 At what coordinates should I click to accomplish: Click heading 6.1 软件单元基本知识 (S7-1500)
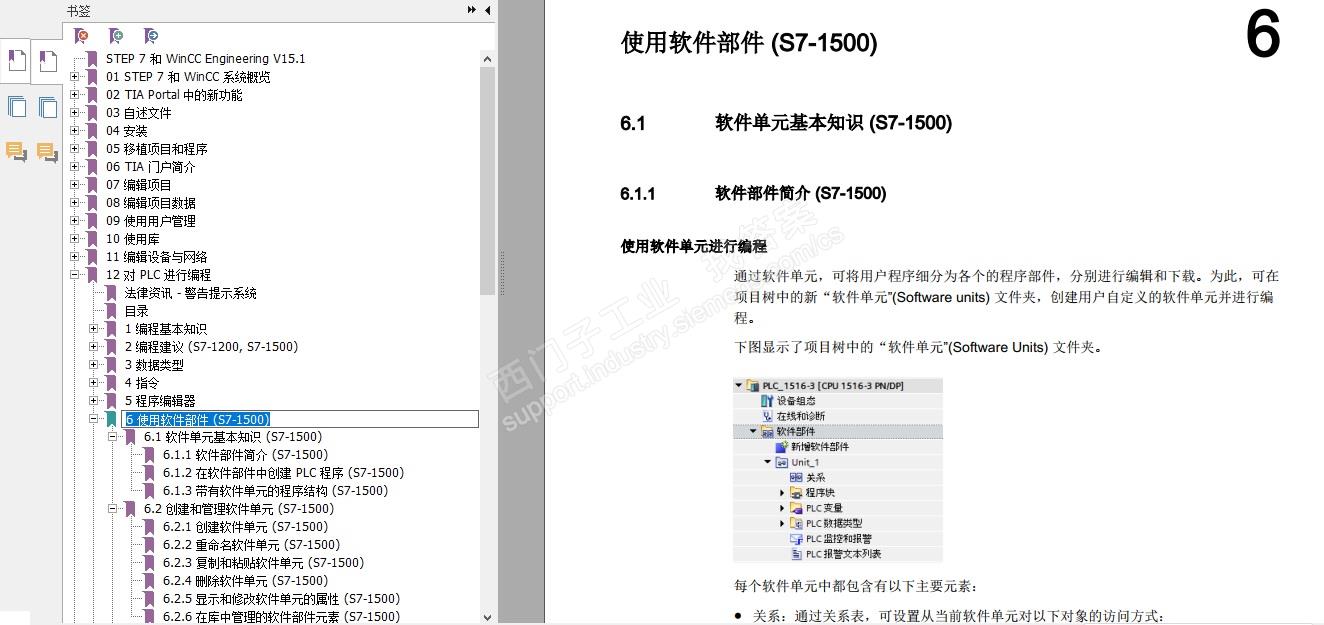coord(785,123)
